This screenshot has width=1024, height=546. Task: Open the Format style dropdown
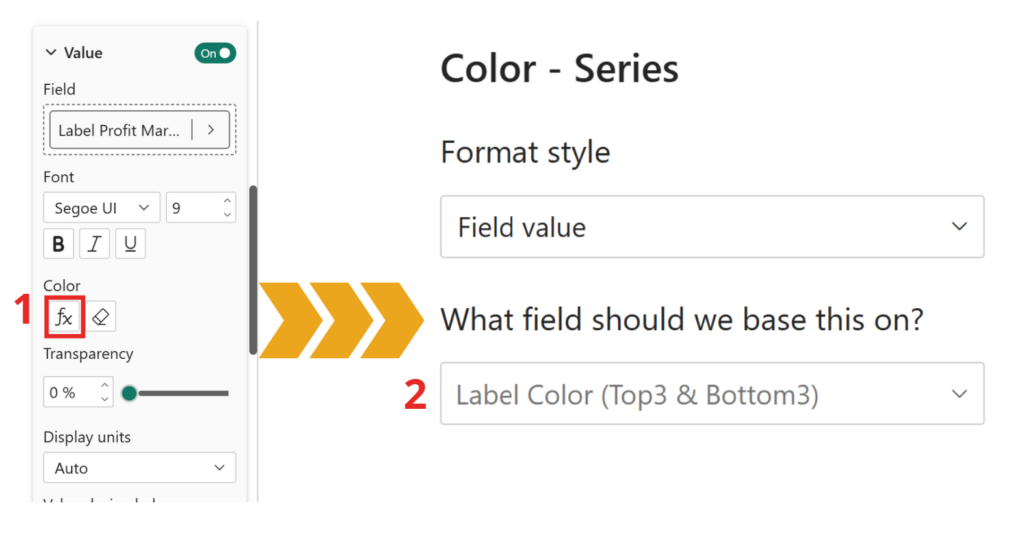coord(712,227)
